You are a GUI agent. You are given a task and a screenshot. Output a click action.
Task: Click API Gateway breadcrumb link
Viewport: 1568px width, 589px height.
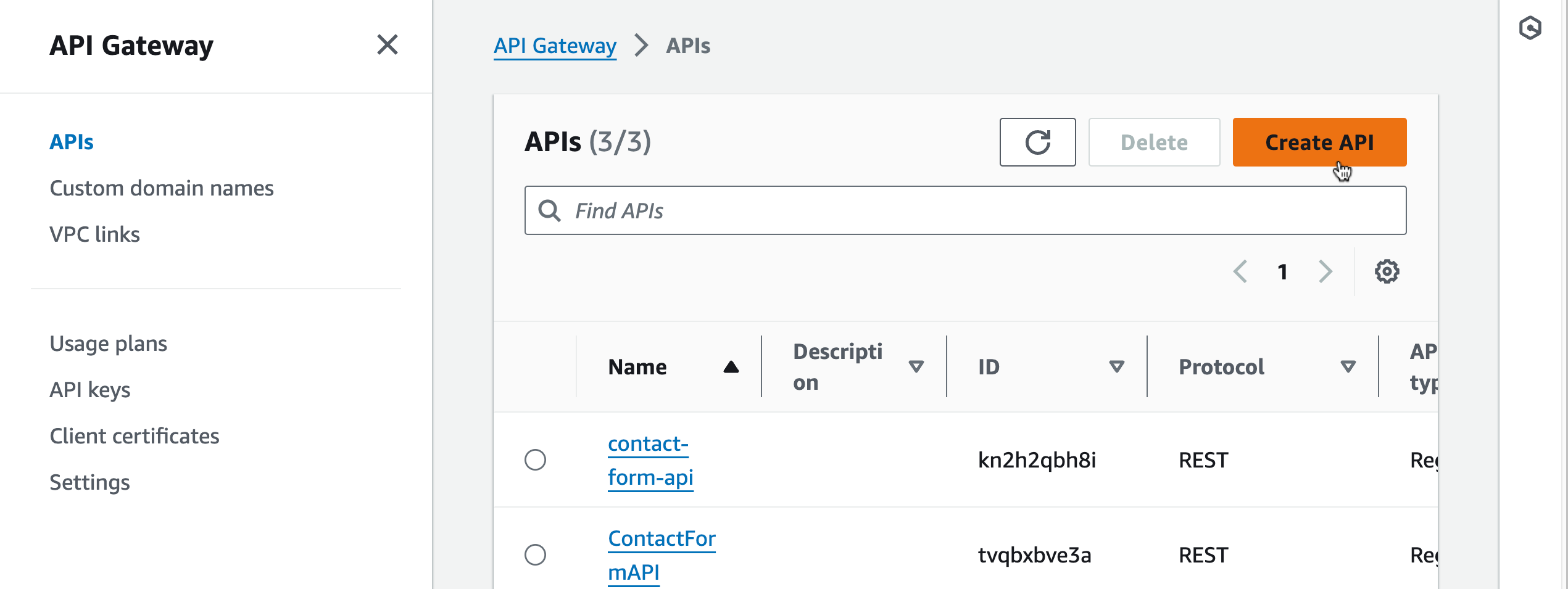555,46
